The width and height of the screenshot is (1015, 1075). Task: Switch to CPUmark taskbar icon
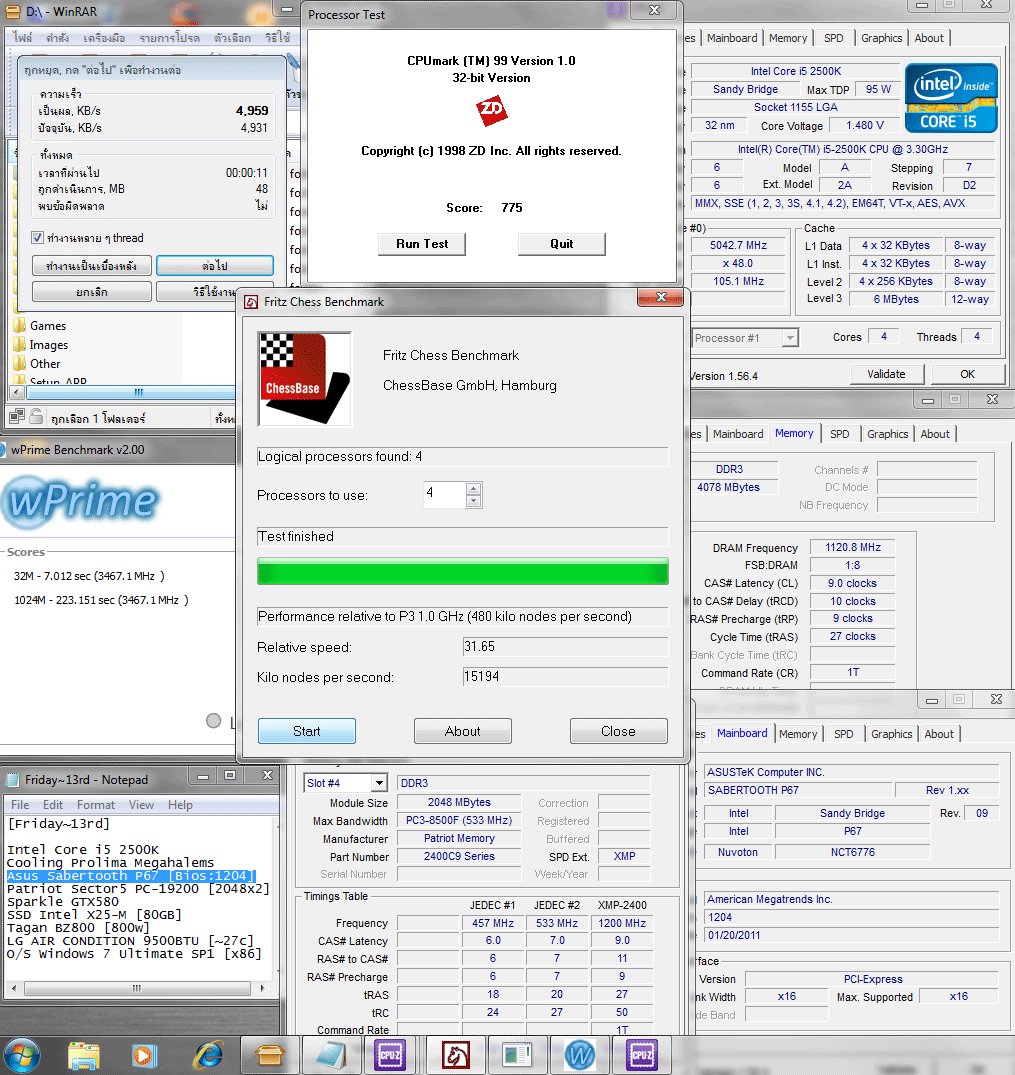click(516, 1056)
